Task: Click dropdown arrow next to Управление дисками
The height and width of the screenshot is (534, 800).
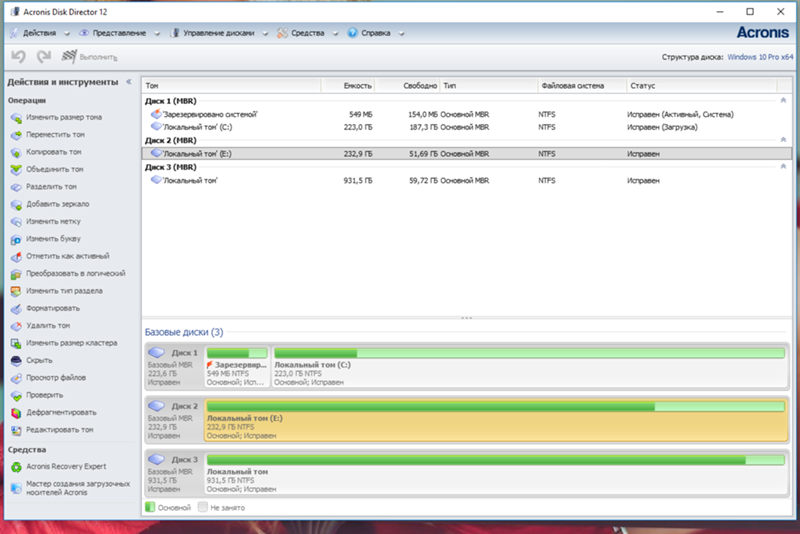Action: pyautogui.click(x=265, y=34)
